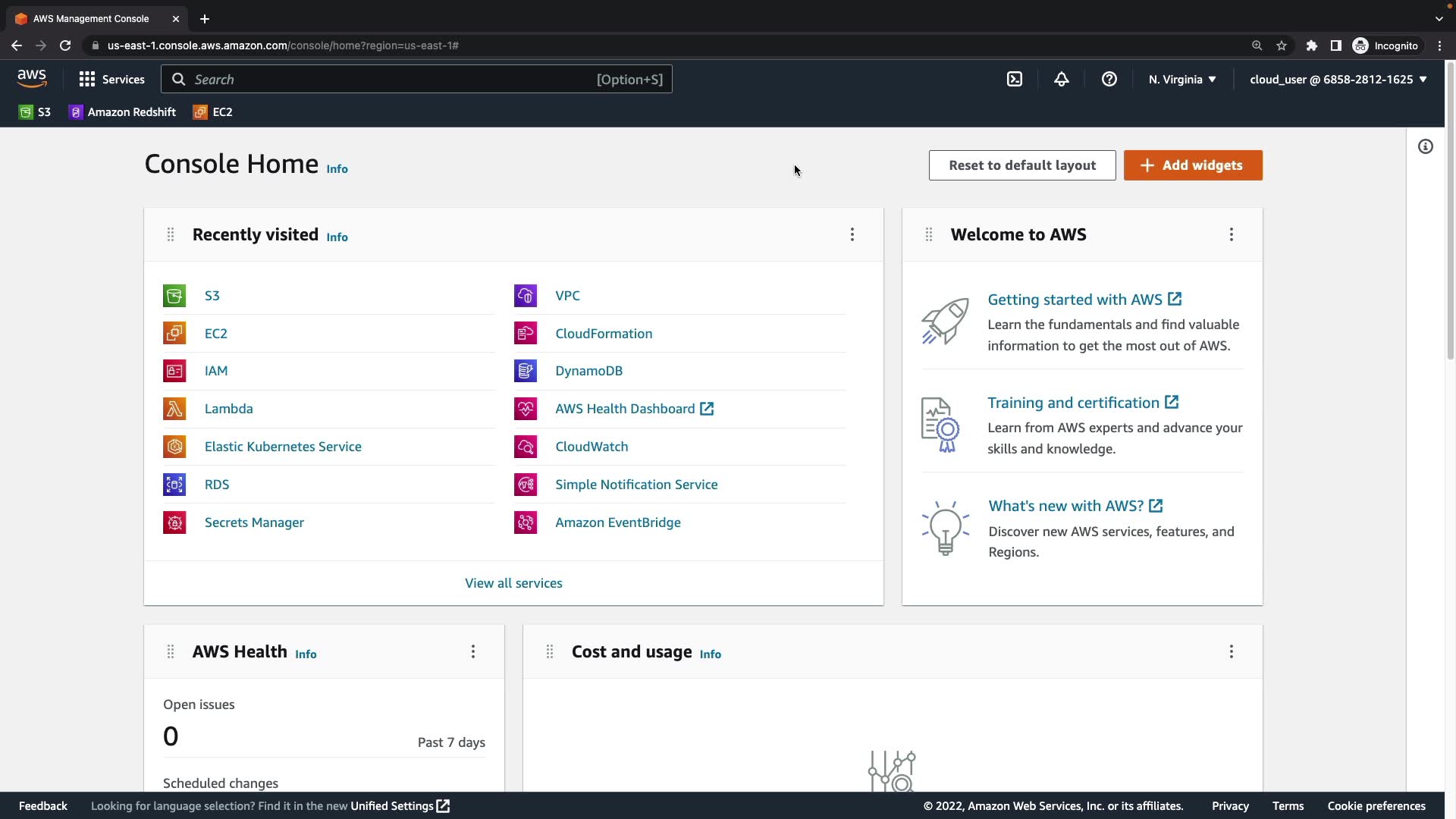Click the CloudWatch service icon
The width and height of the screenshot is (1456, 819).
coord(525,447)
